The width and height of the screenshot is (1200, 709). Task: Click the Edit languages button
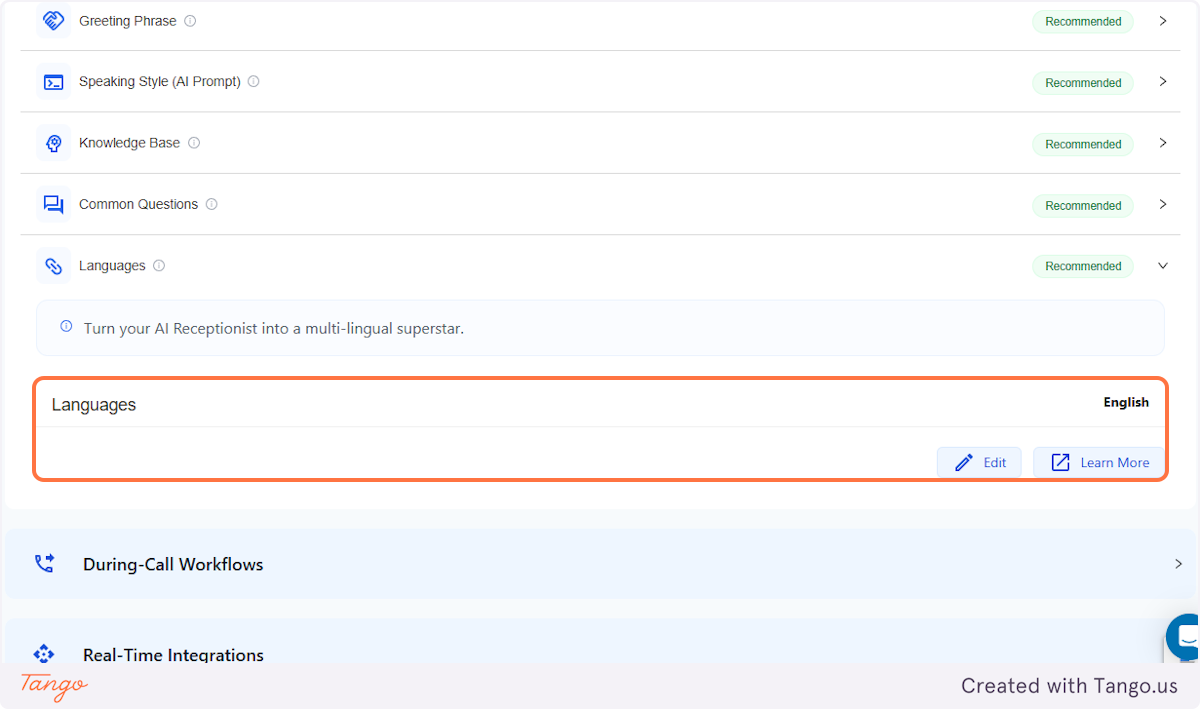[x=979, y=462]
